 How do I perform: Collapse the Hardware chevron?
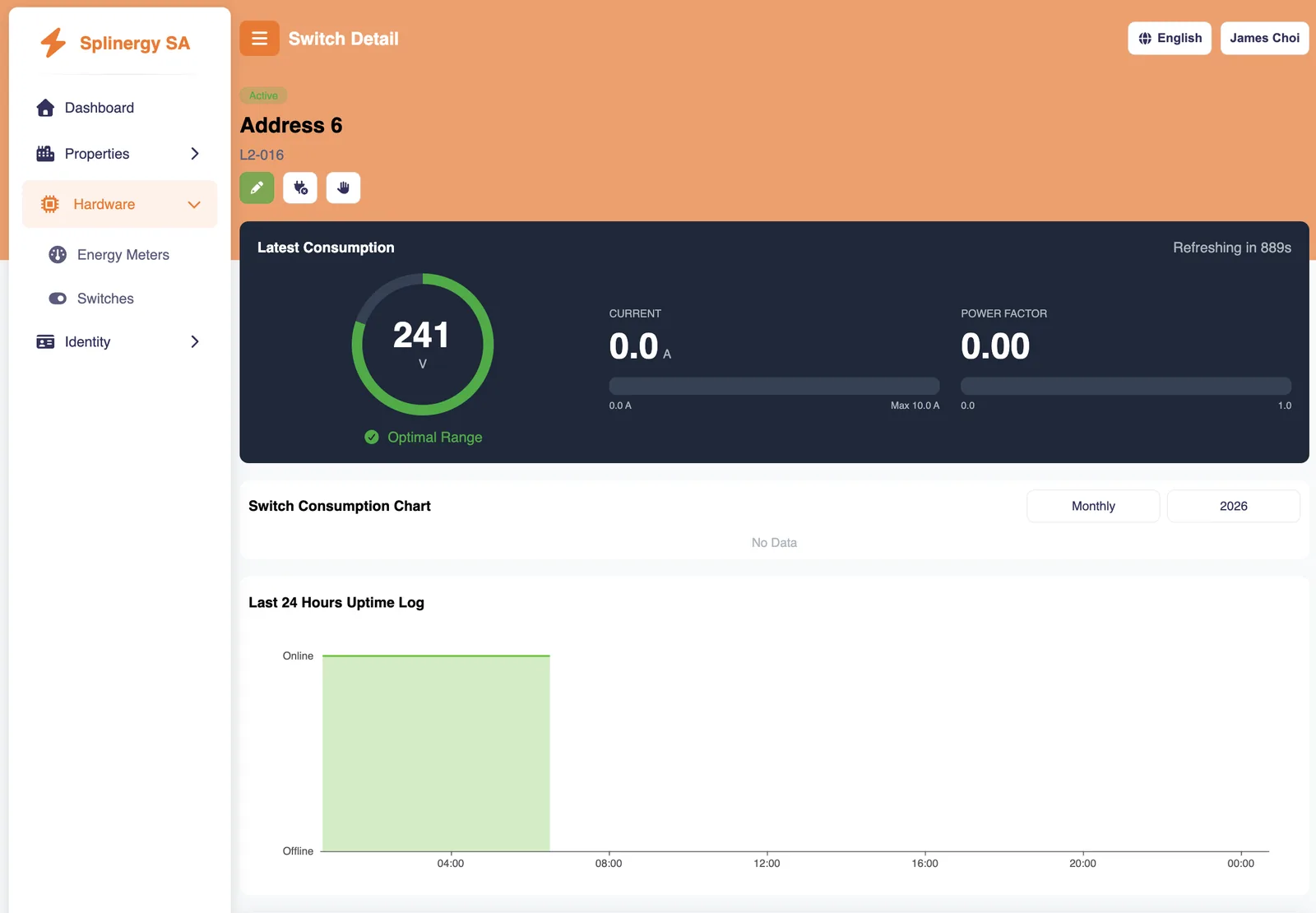(194, 205)
